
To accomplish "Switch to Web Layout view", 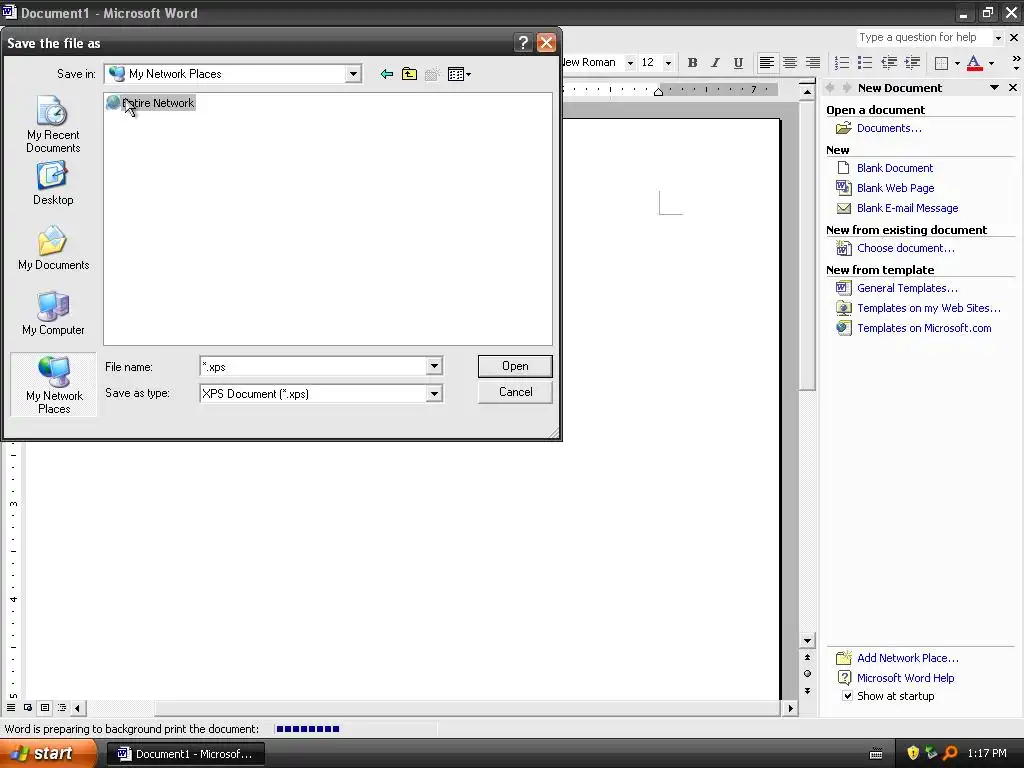I will click(28, 708).
